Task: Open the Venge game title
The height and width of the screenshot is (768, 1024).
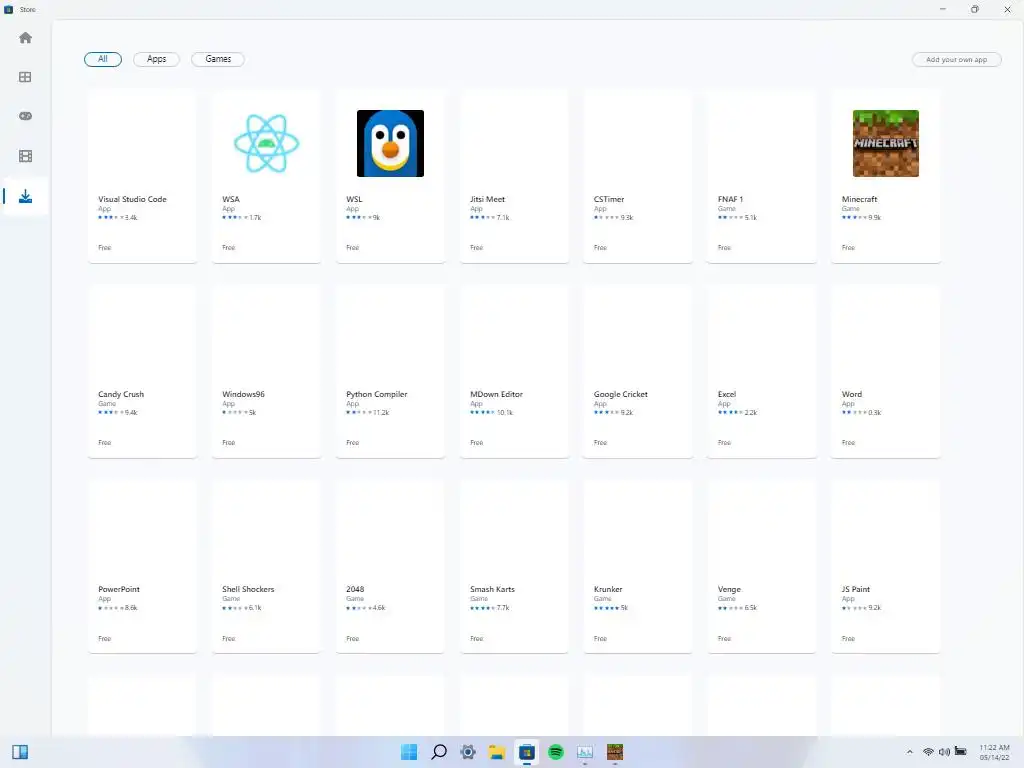Action: [729, 589]
